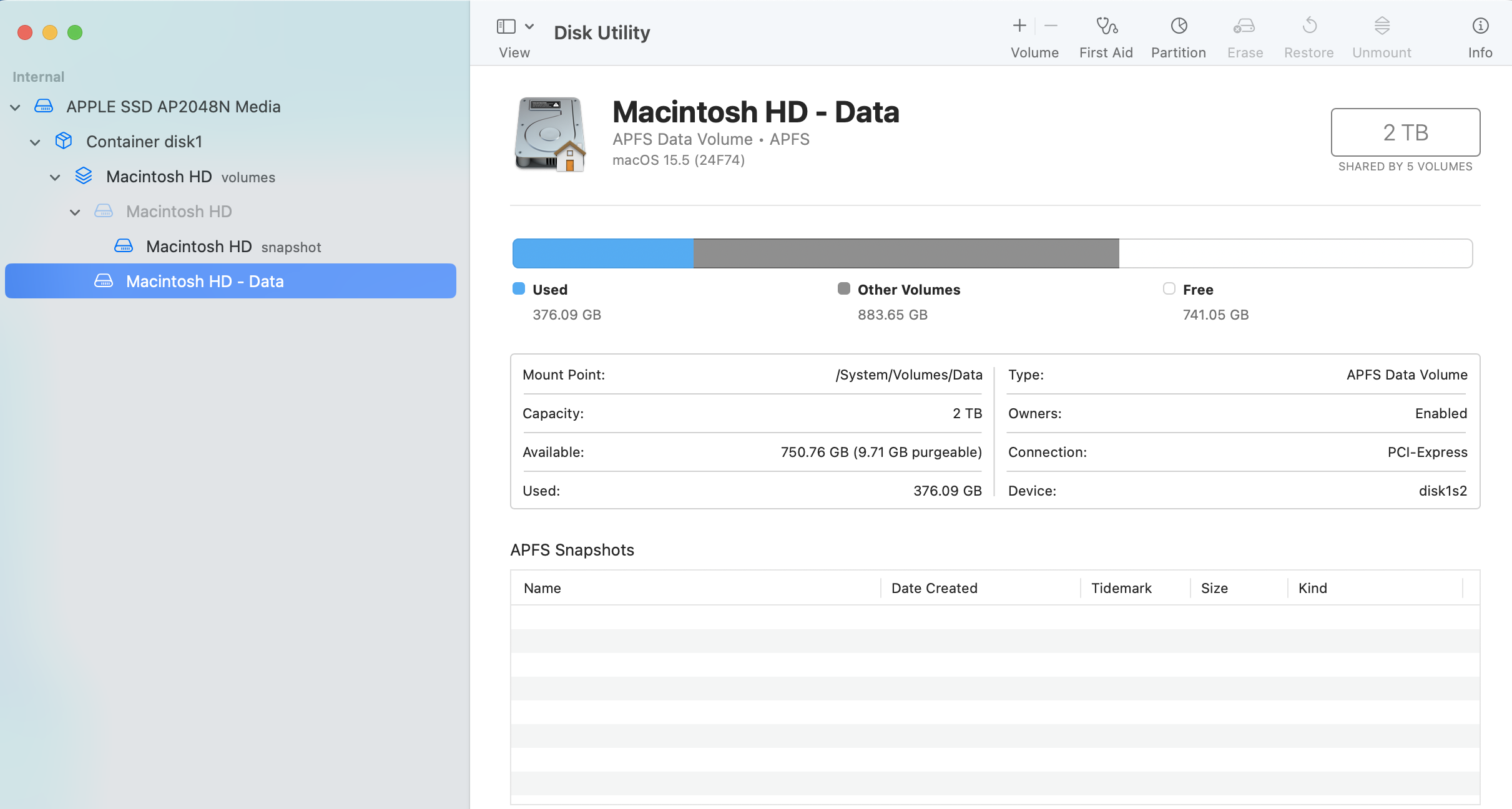The image size is (1512, 809).
Task: Click the first empty snapshot table row
Action: coord(995,617)
